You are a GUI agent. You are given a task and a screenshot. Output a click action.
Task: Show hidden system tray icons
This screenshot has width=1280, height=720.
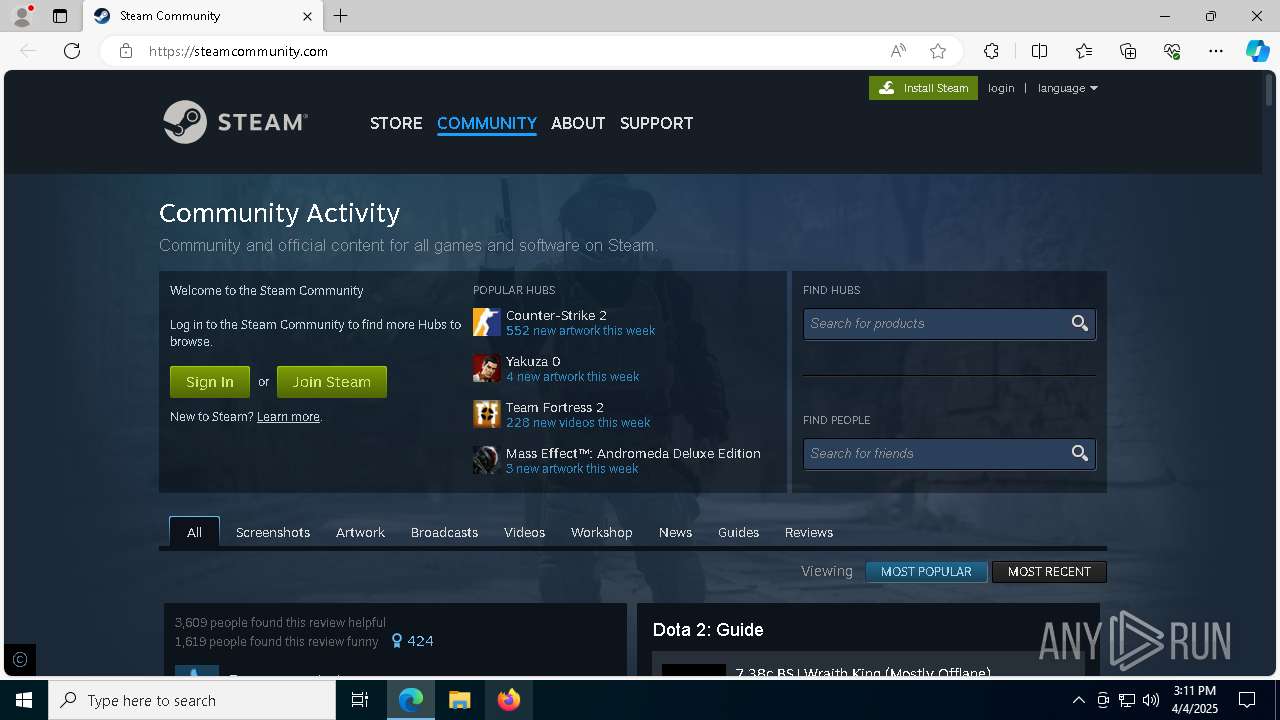[1078, 700]
